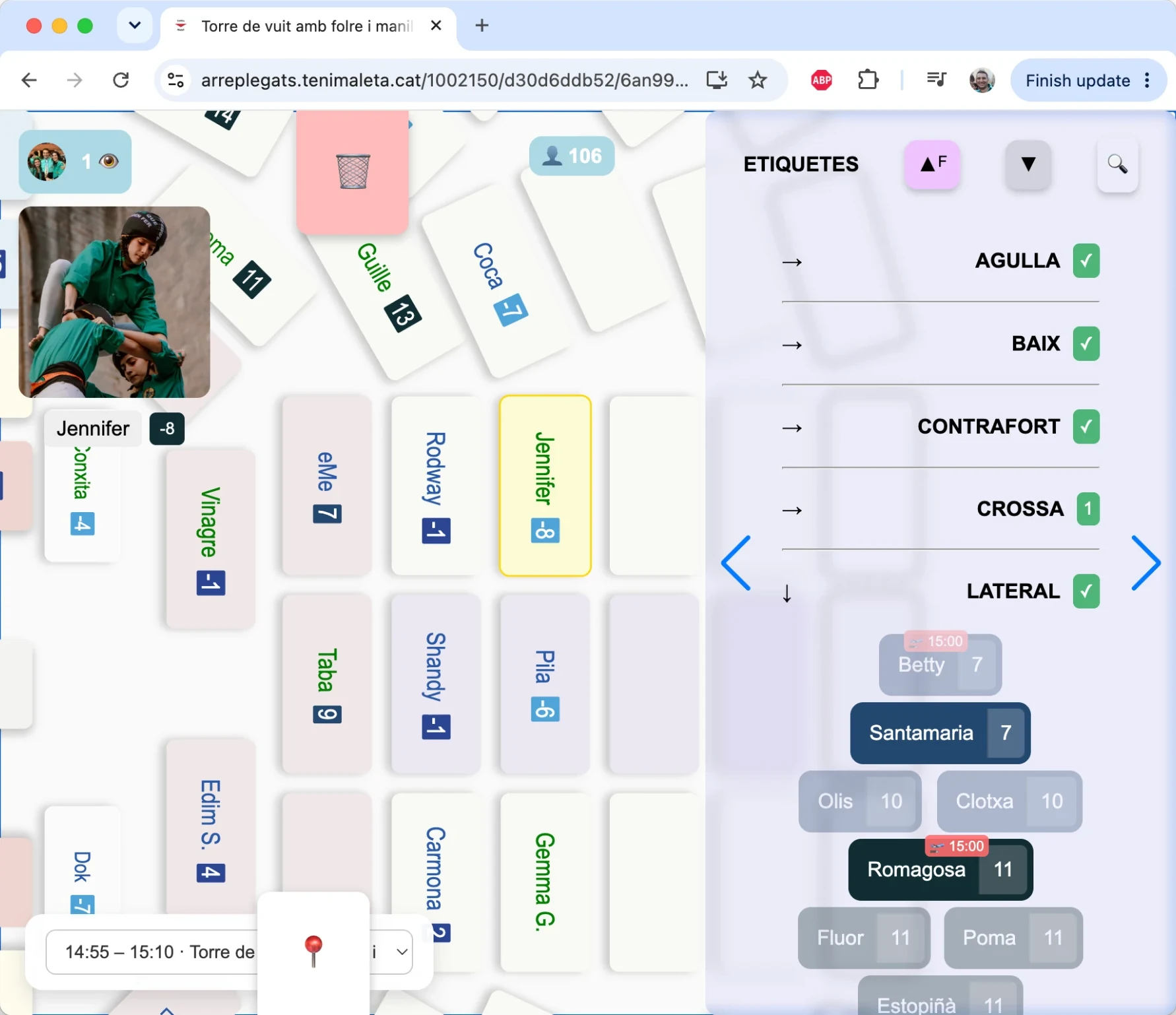Reload the page
The width and height of the screenshot is (1176, 1015).
(x=121, y=81)
